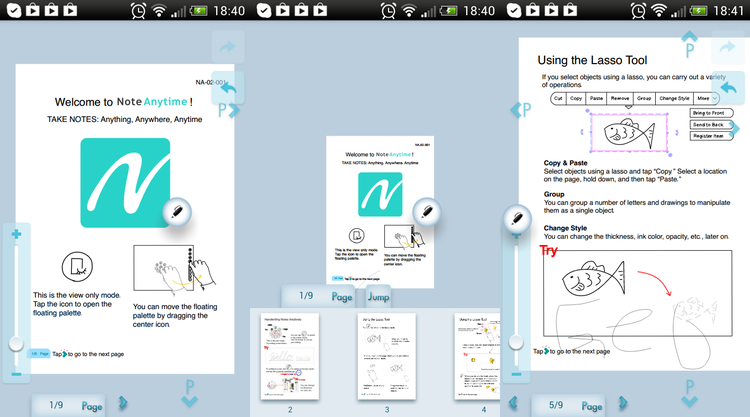Choose Group from the lasso menu
Screen dimensions: 750x417
pos(644,99)
